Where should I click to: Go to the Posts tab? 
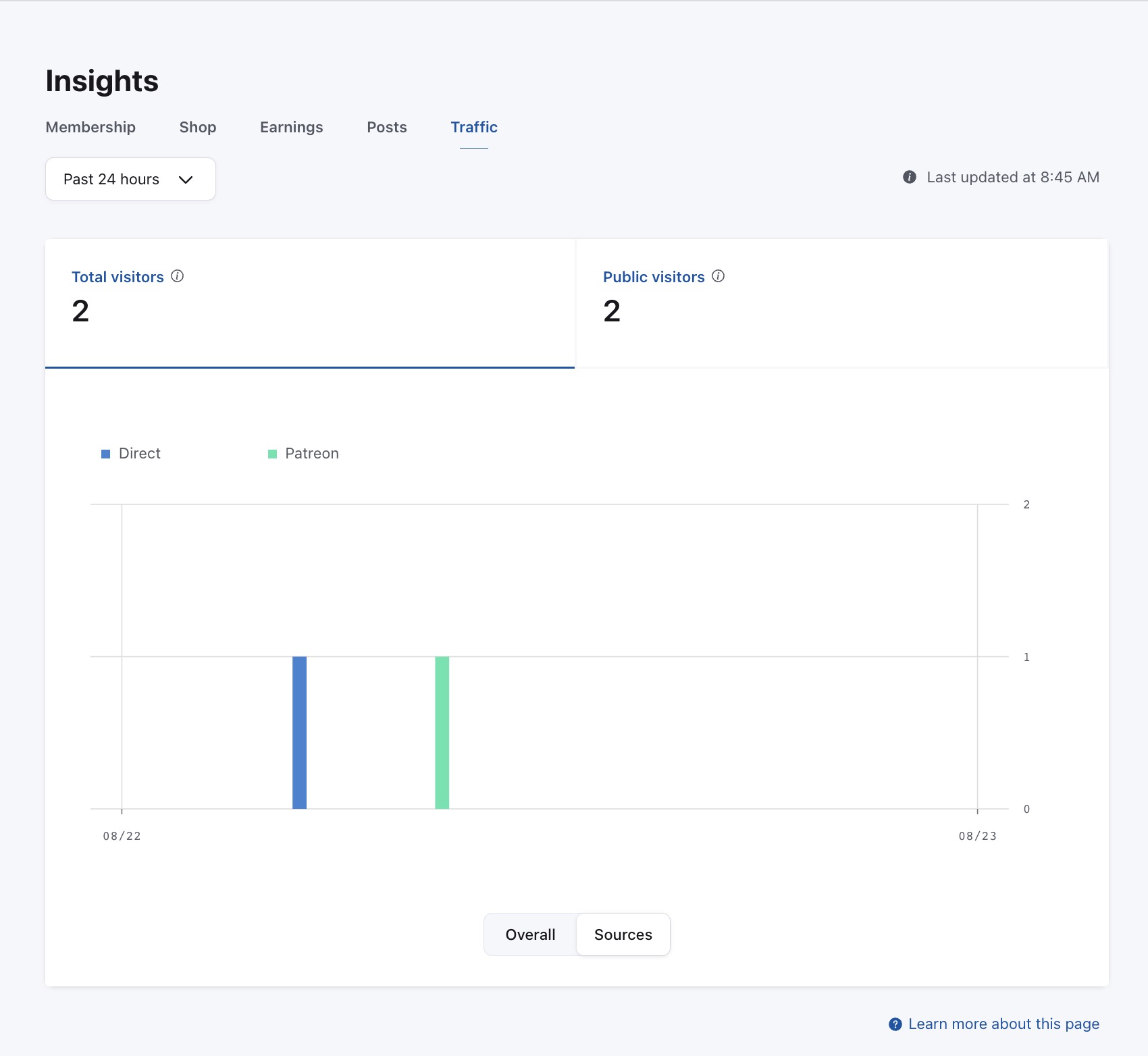coord(387,127)
